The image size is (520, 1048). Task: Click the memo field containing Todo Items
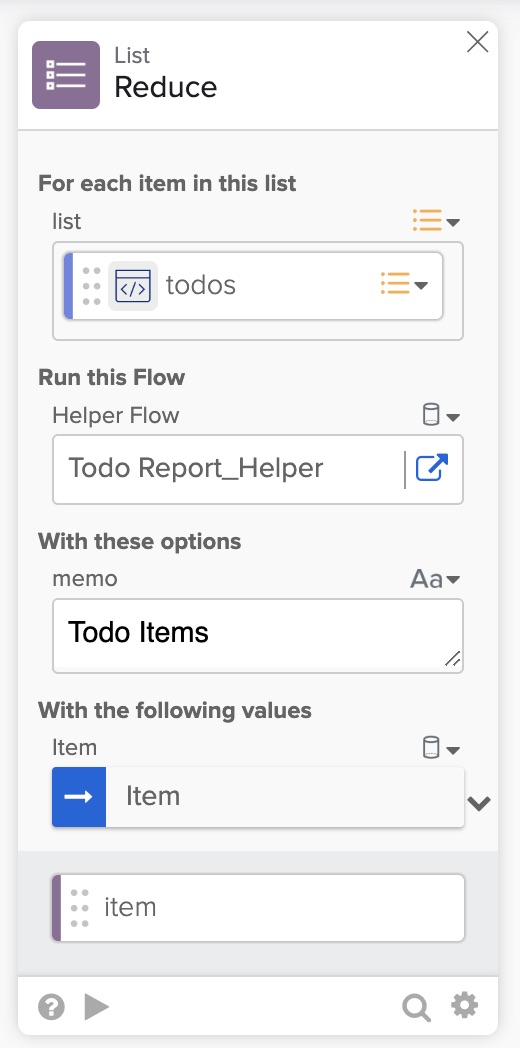coord(258,636)
